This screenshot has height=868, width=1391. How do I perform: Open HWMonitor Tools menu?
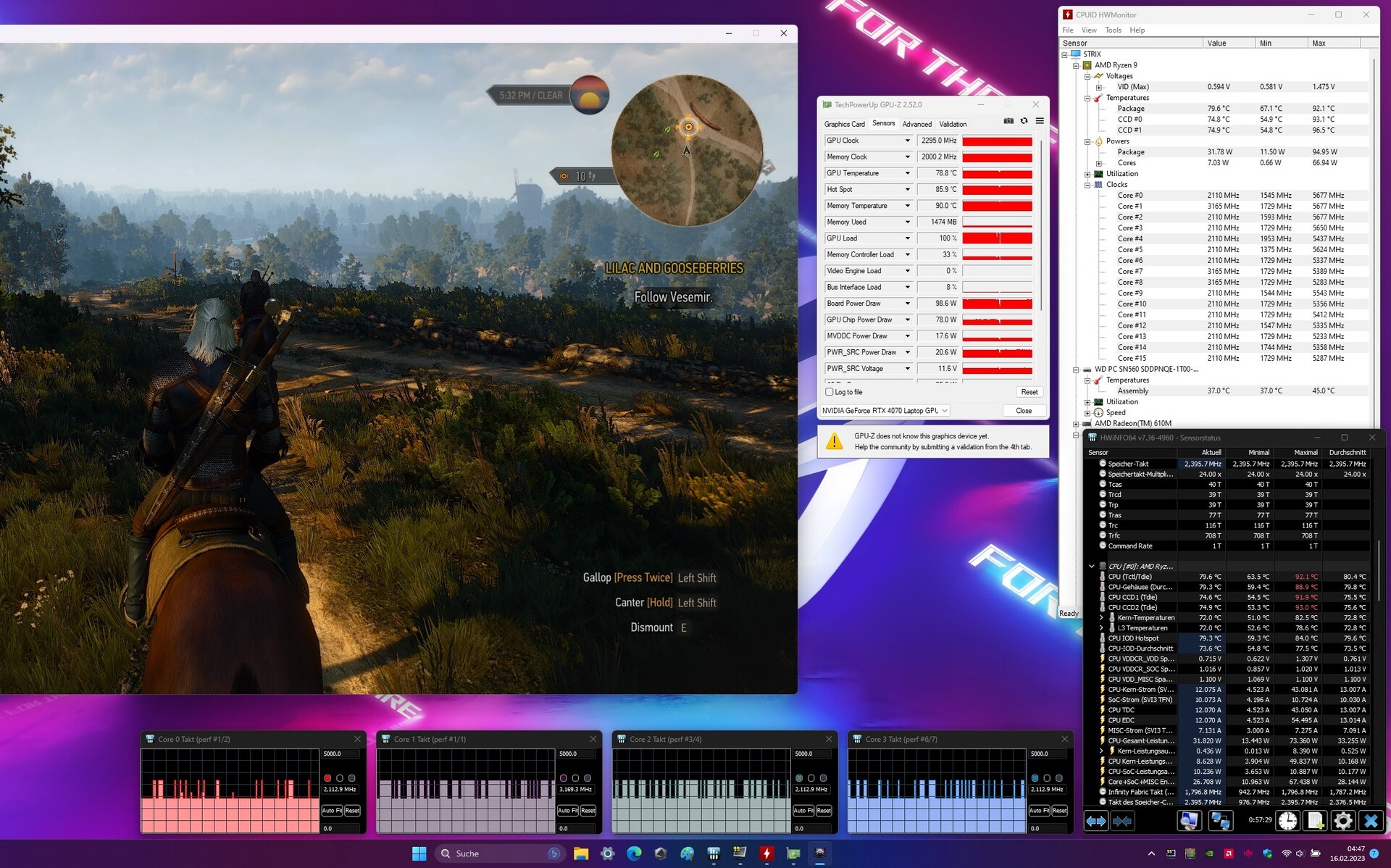(1114, 30)
